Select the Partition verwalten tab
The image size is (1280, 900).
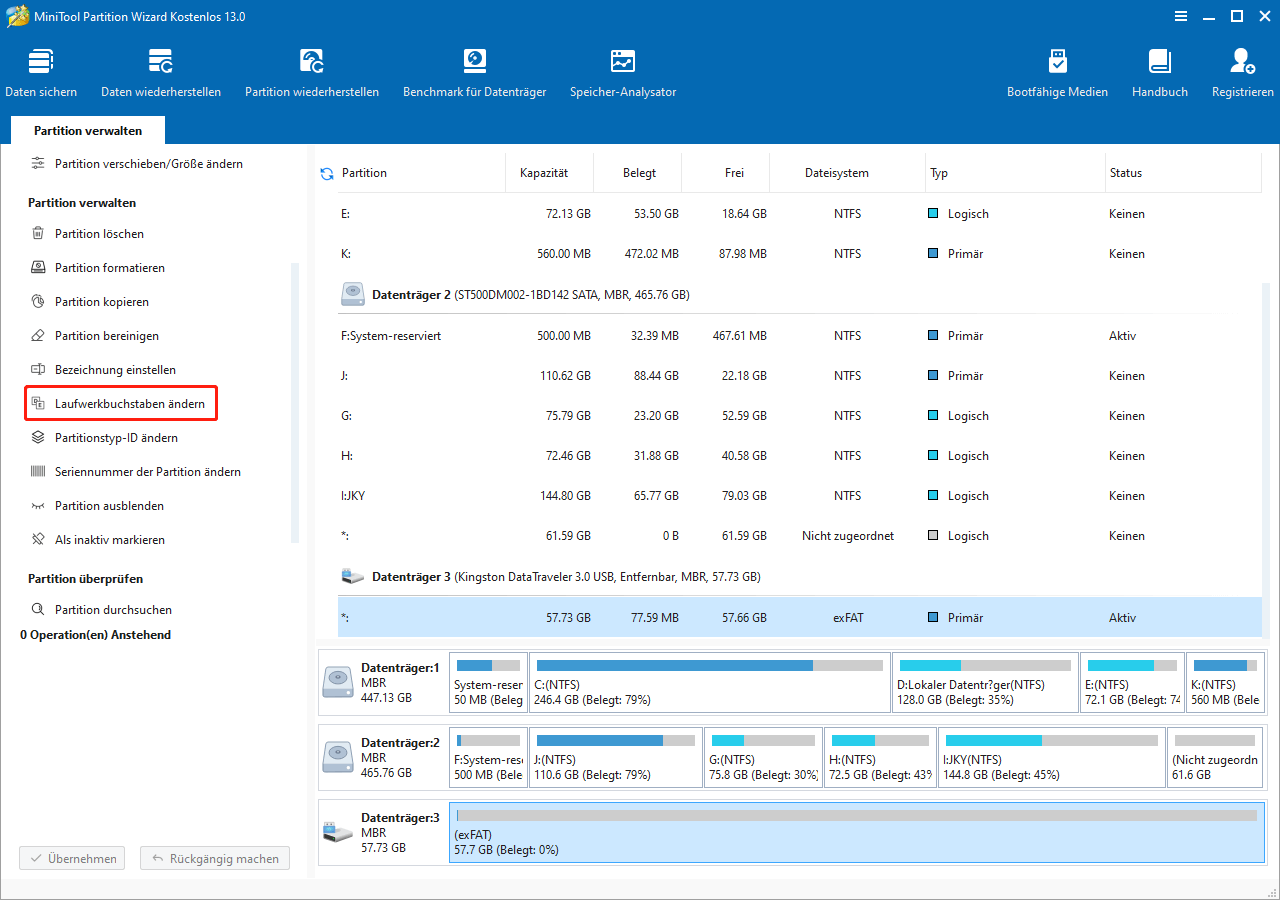coord(87,130)
